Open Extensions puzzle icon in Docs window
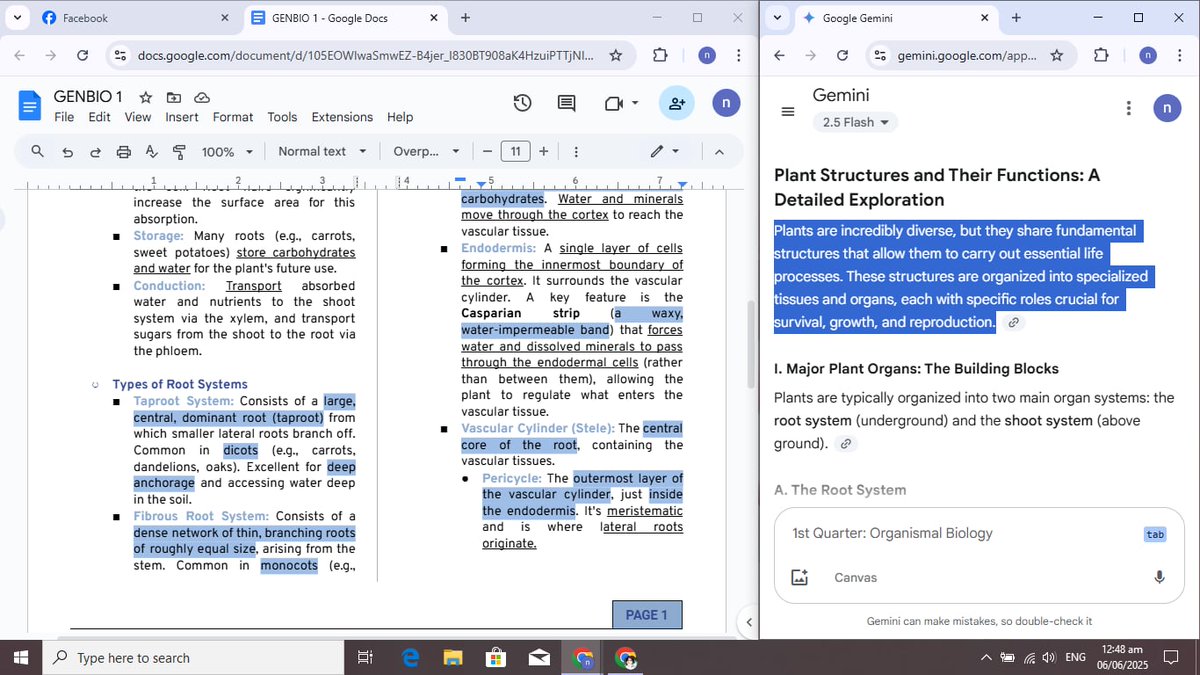 [660, 56]
